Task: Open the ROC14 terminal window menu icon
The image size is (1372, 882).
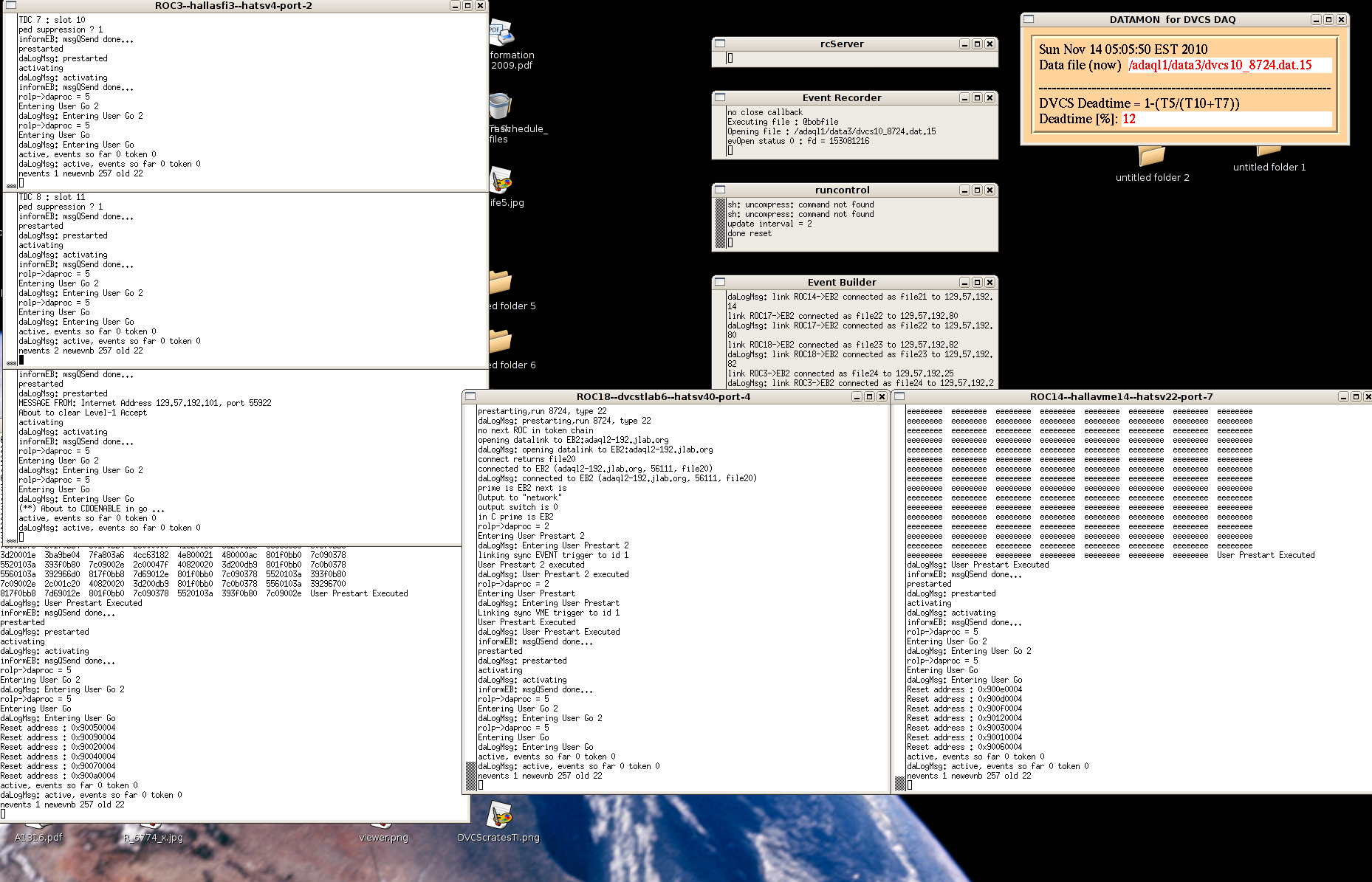Action: 899,396
